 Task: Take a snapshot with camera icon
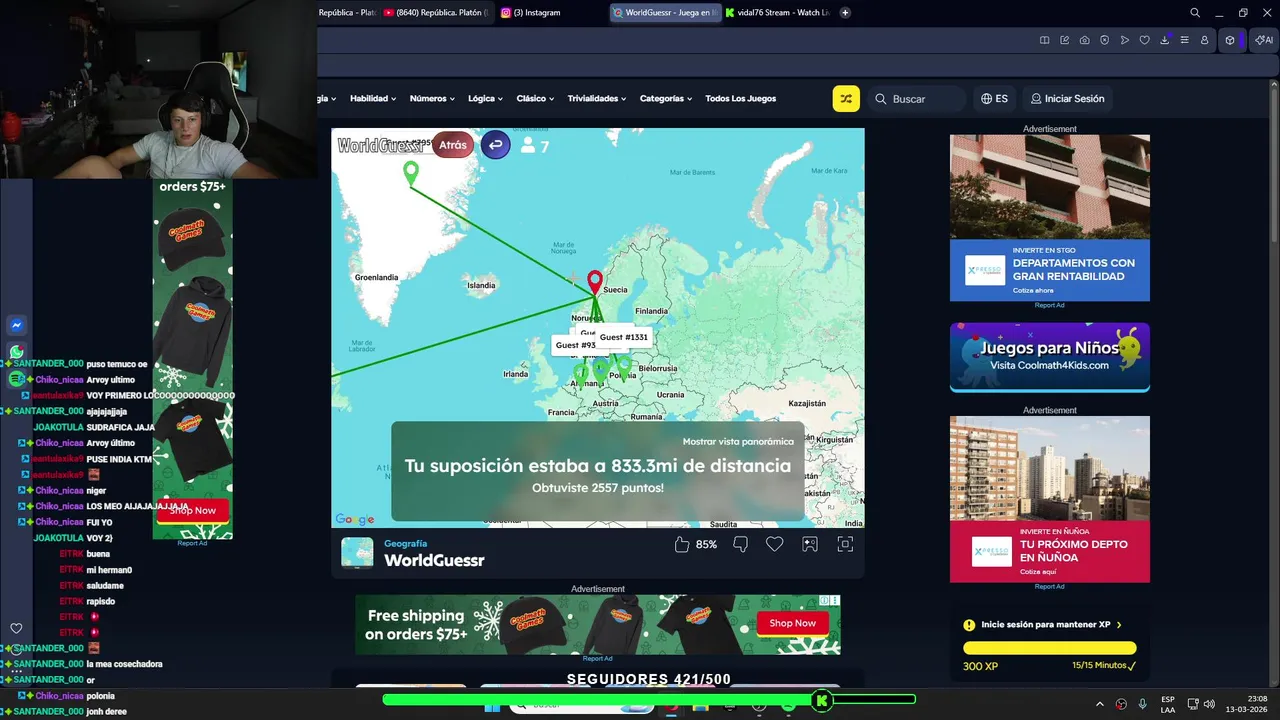coord(1085,40)
